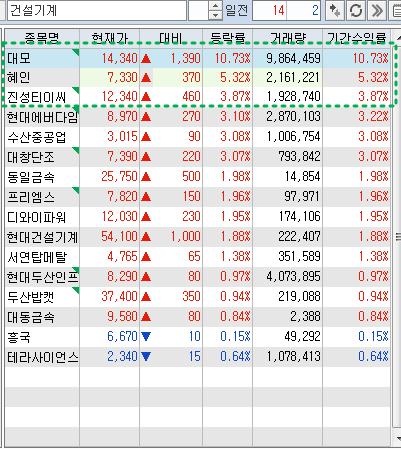Click the scrollbar down arrow

(397, 439)
